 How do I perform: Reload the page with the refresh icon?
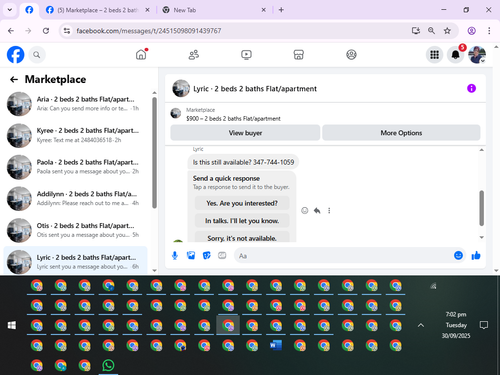[46, 31]
